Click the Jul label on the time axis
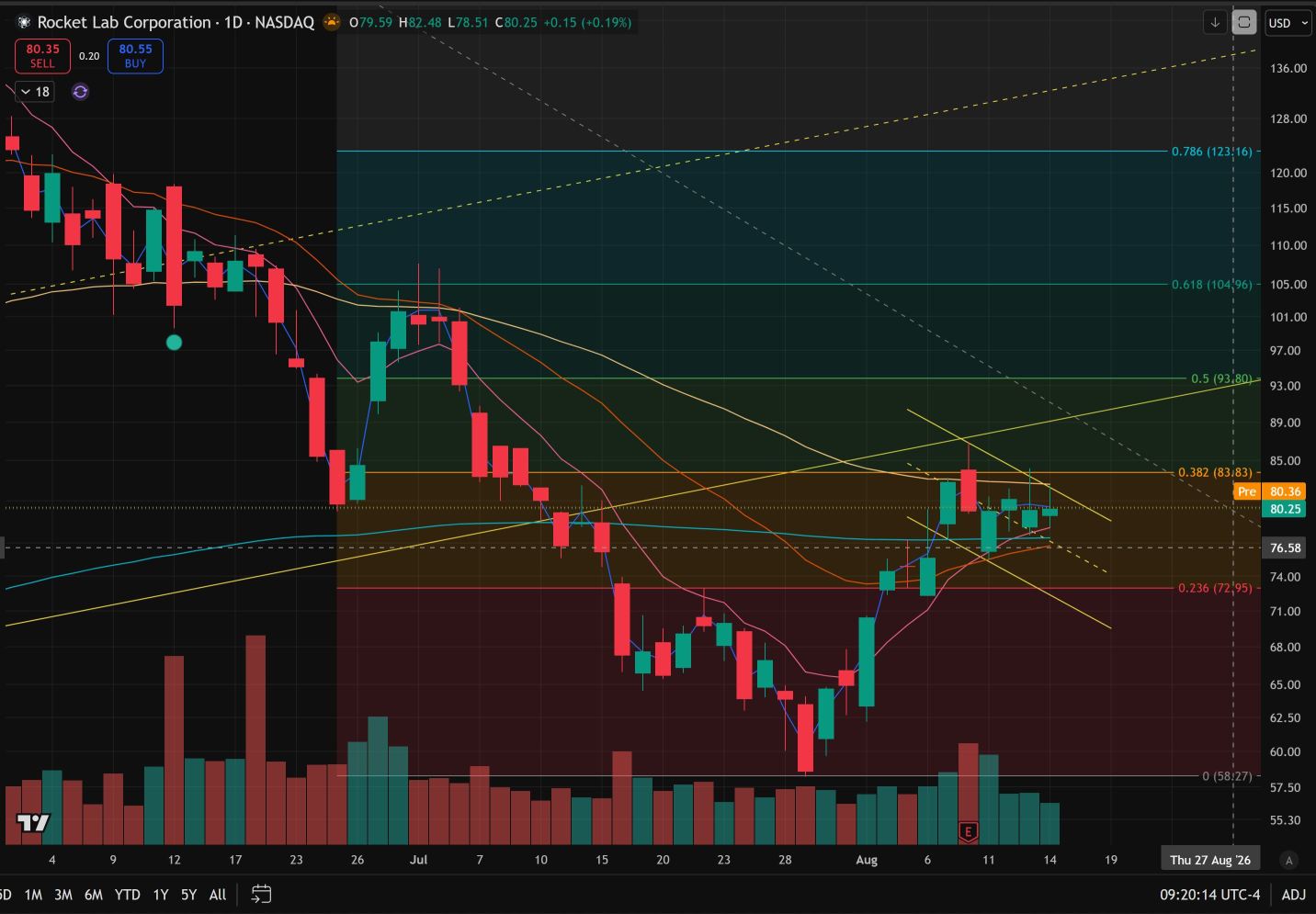The width and height of the screenshot is (1316, 914). click(419, 860)
